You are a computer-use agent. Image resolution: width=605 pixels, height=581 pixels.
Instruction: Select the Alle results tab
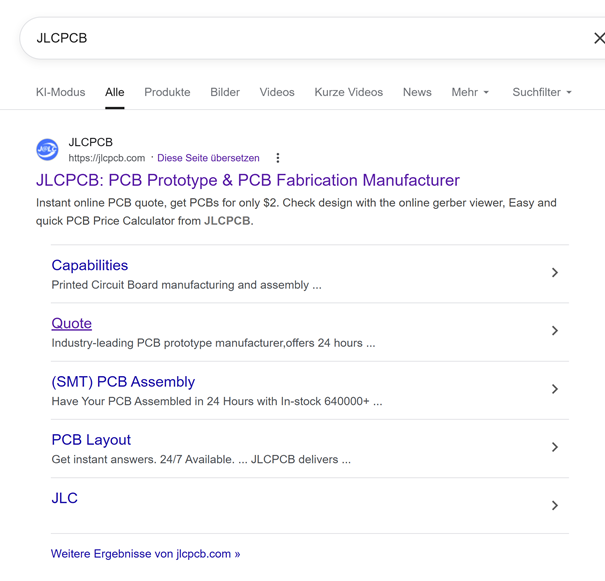coord(115,92)
